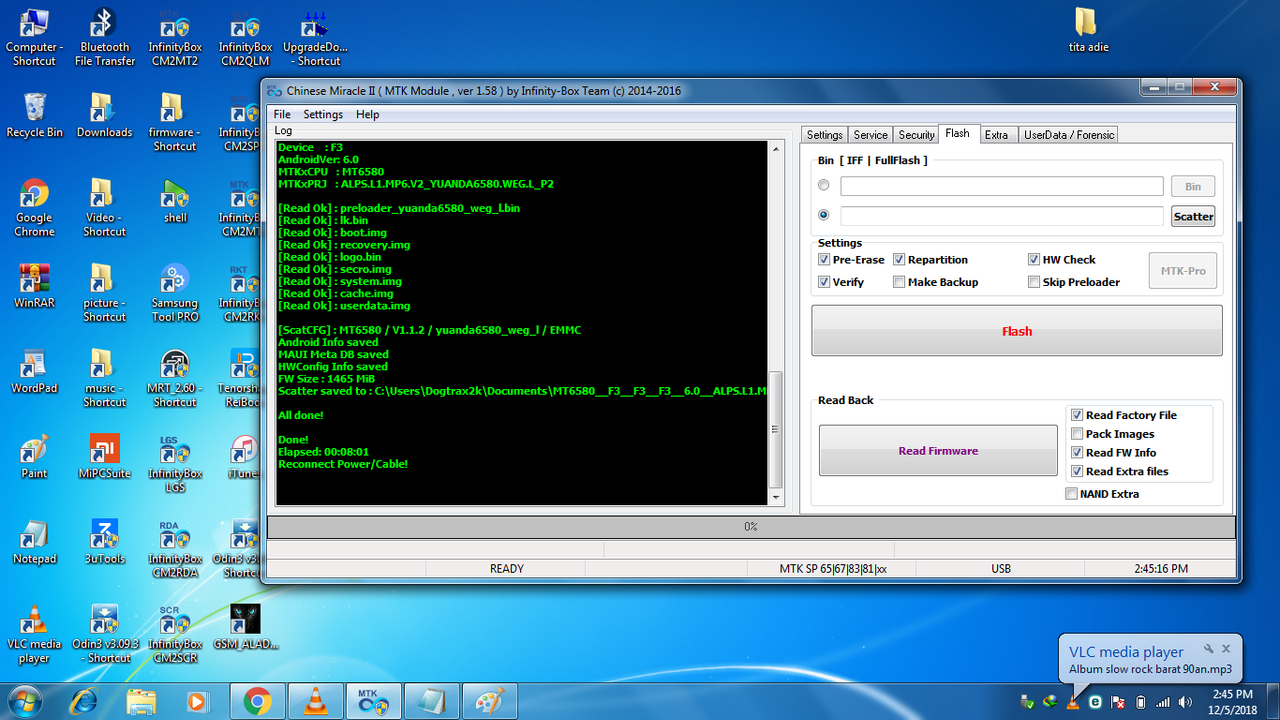Click the 'Reconnect Power/Cable!' log line
Viewport: 1280px width, 720px height.
(343, 464)
